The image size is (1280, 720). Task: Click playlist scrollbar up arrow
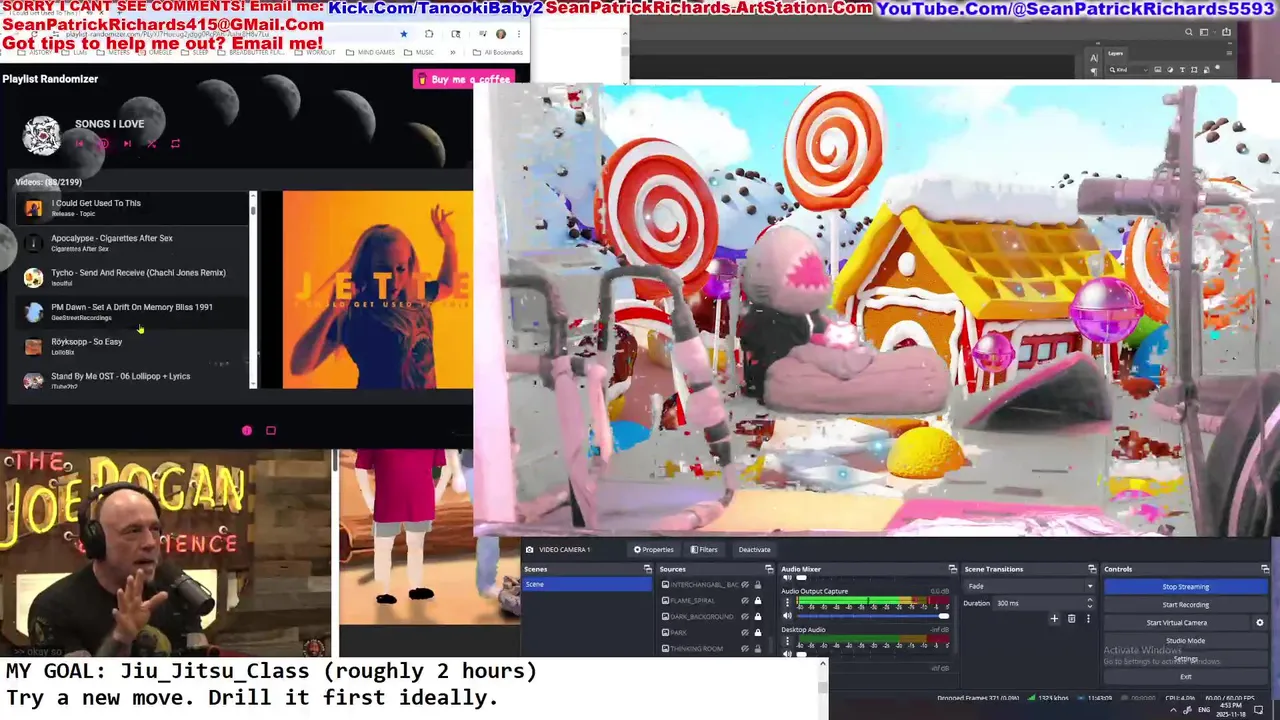coord(253,195)
